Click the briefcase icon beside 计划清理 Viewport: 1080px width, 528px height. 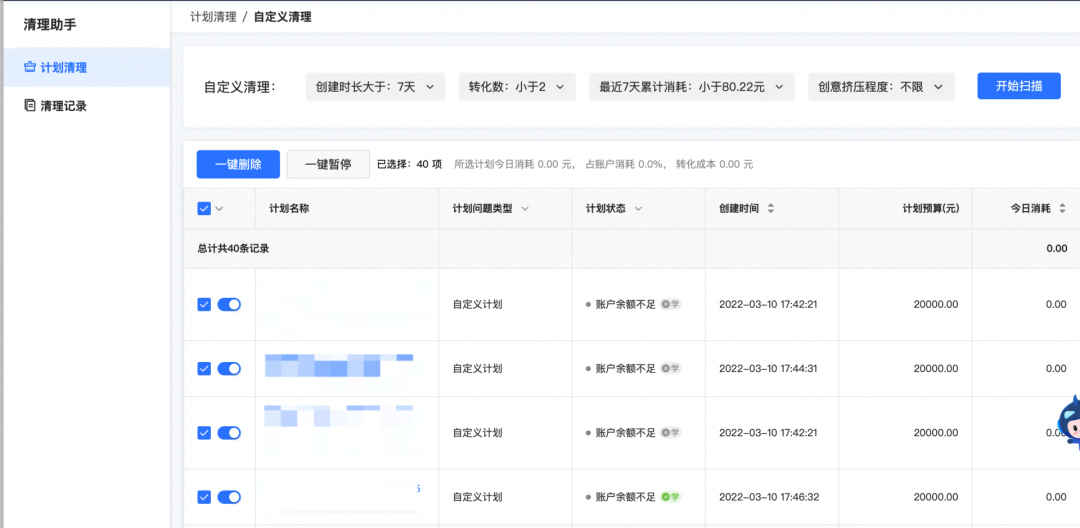click(x=30, y=67)
